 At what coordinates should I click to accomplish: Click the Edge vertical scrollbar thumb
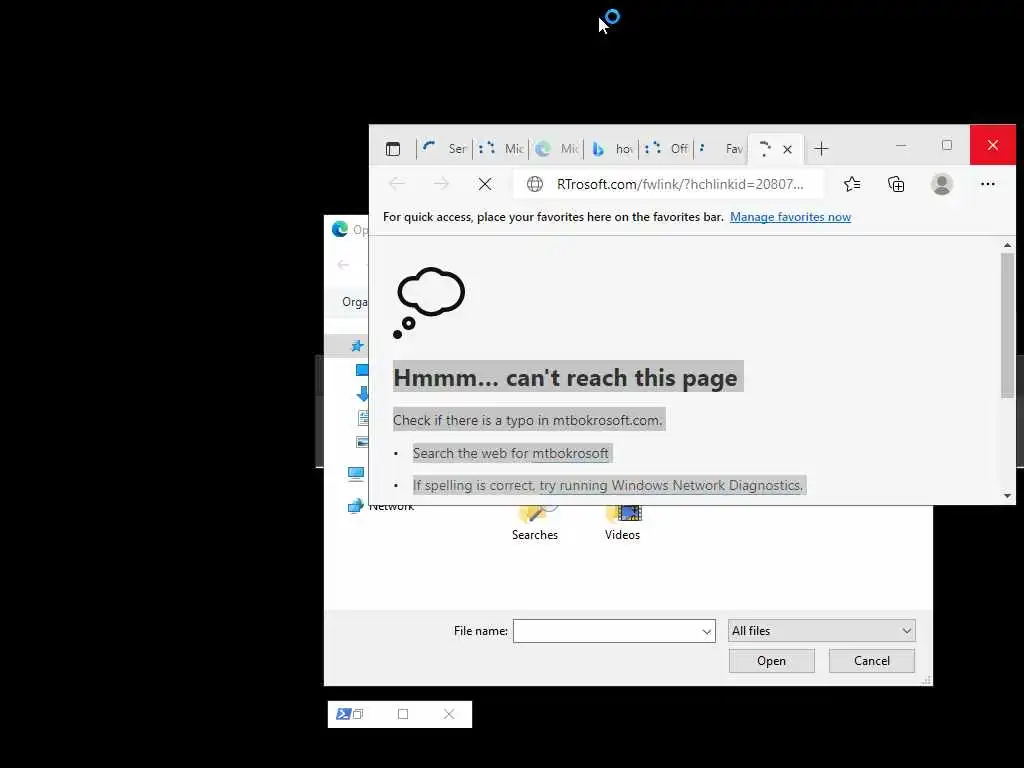1007,325
